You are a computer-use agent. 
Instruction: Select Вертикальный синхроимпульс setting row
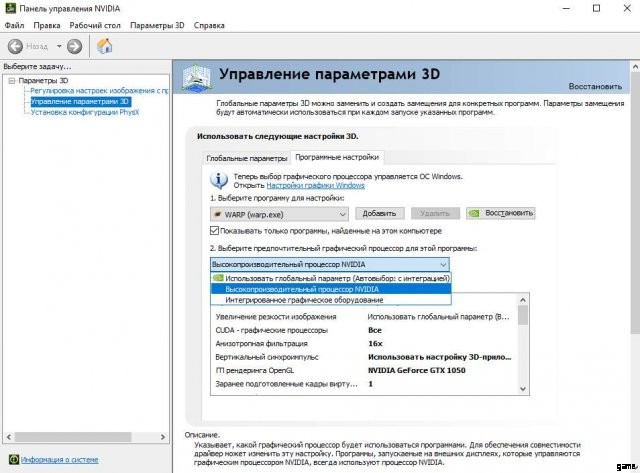coord(364,357)
